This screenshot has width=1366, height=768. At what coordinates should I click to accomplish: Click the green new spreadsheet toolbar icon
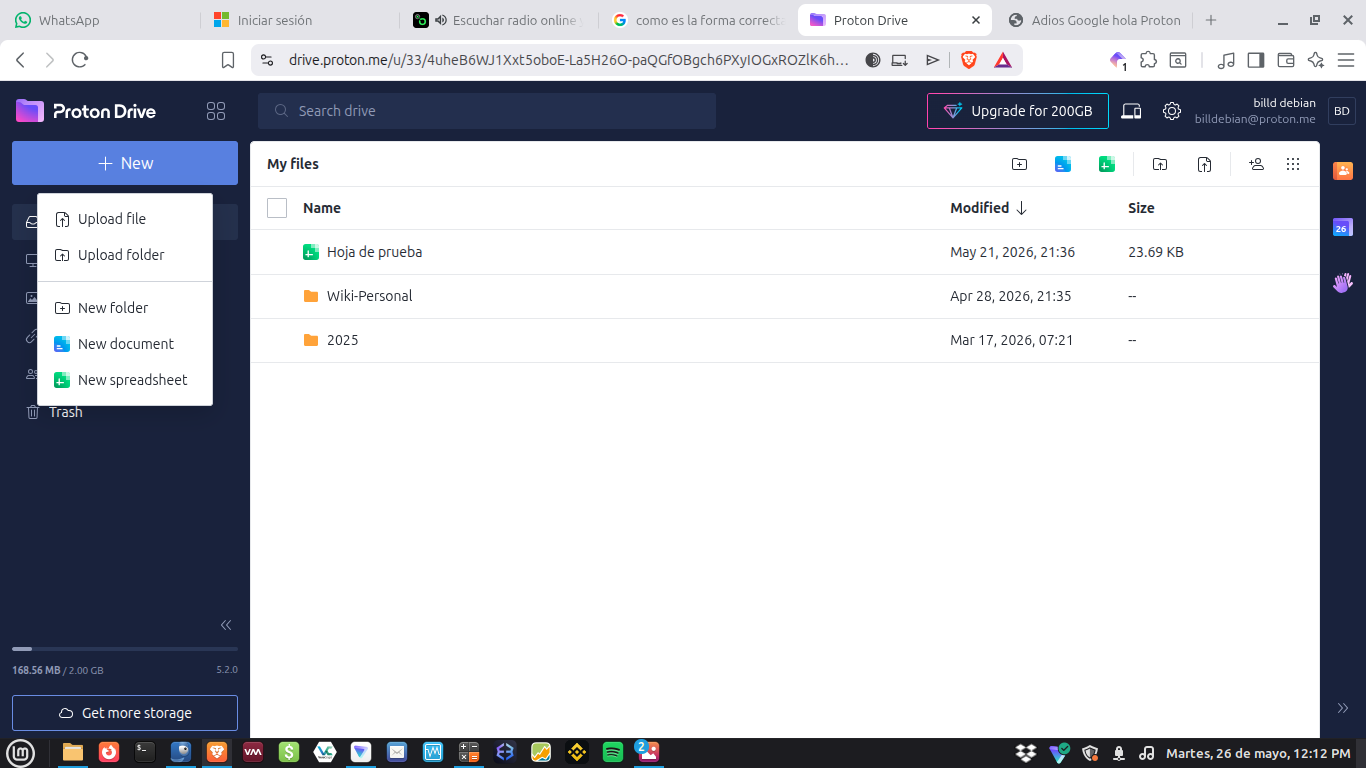pos(1107,164)
